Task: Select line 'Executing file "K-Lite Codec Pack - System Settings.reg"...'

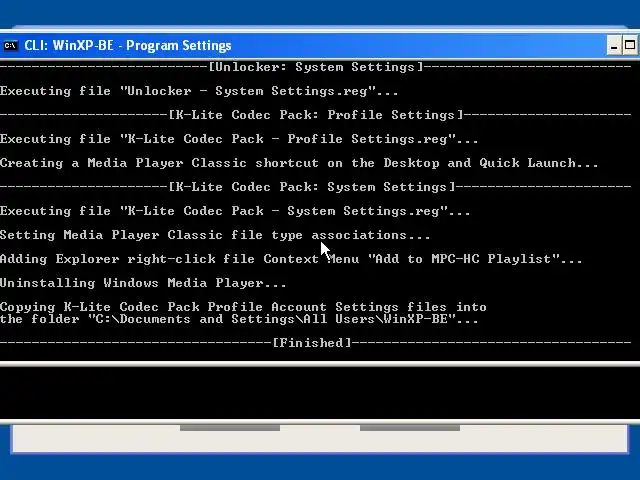Action: (235, 211)
